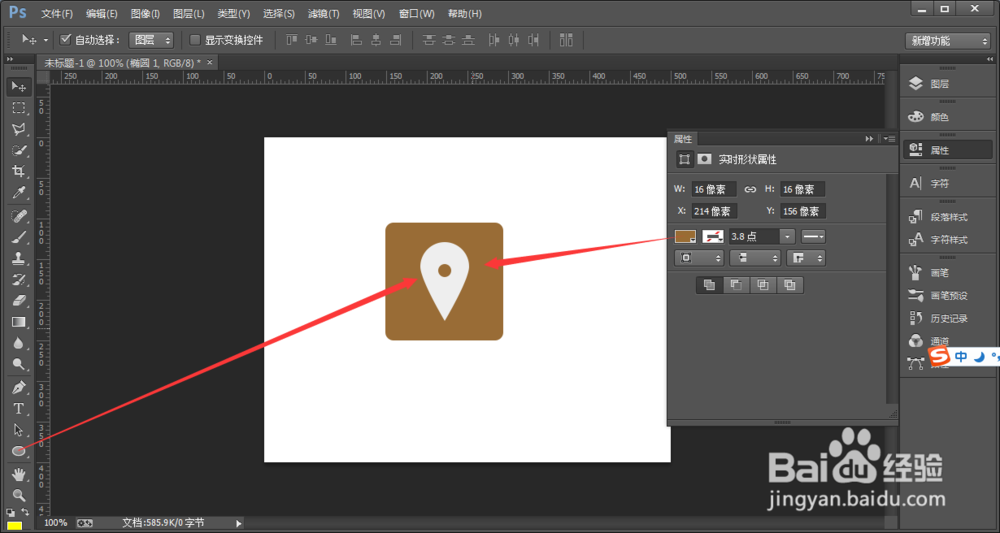Switch to live shape properties button

pos(684,159)
